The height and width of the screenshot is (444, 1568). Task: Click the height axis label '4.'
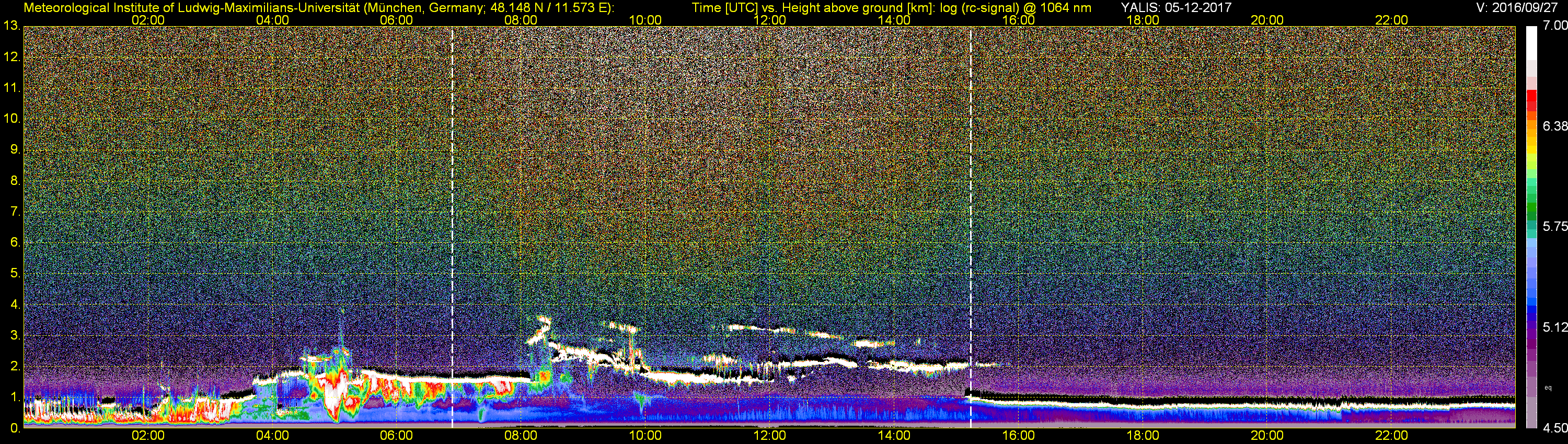click(x=15, y=304)
